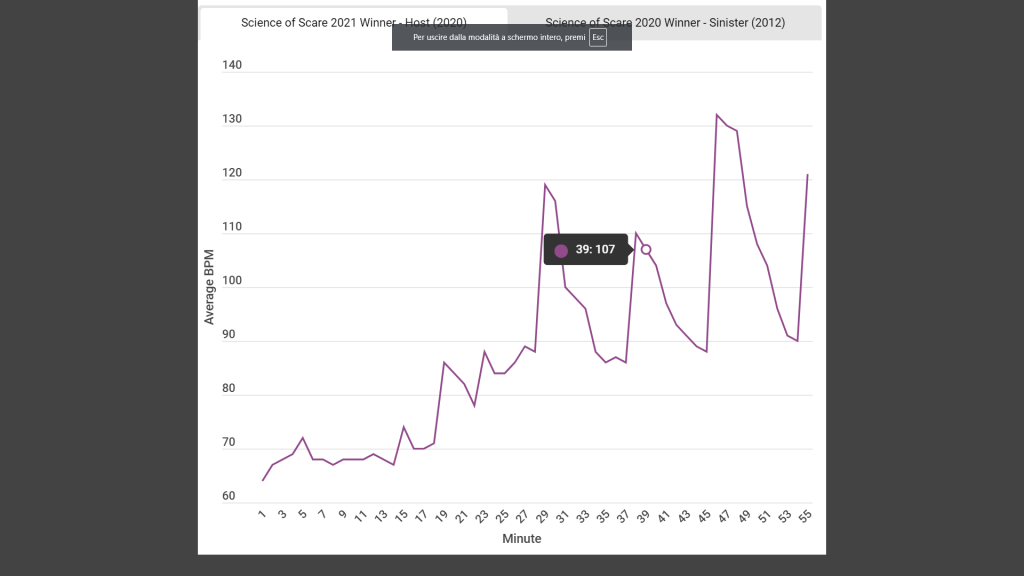Click the y-axis label "140"
Viewport: 1024px width, 576px height.
[232, 66]
